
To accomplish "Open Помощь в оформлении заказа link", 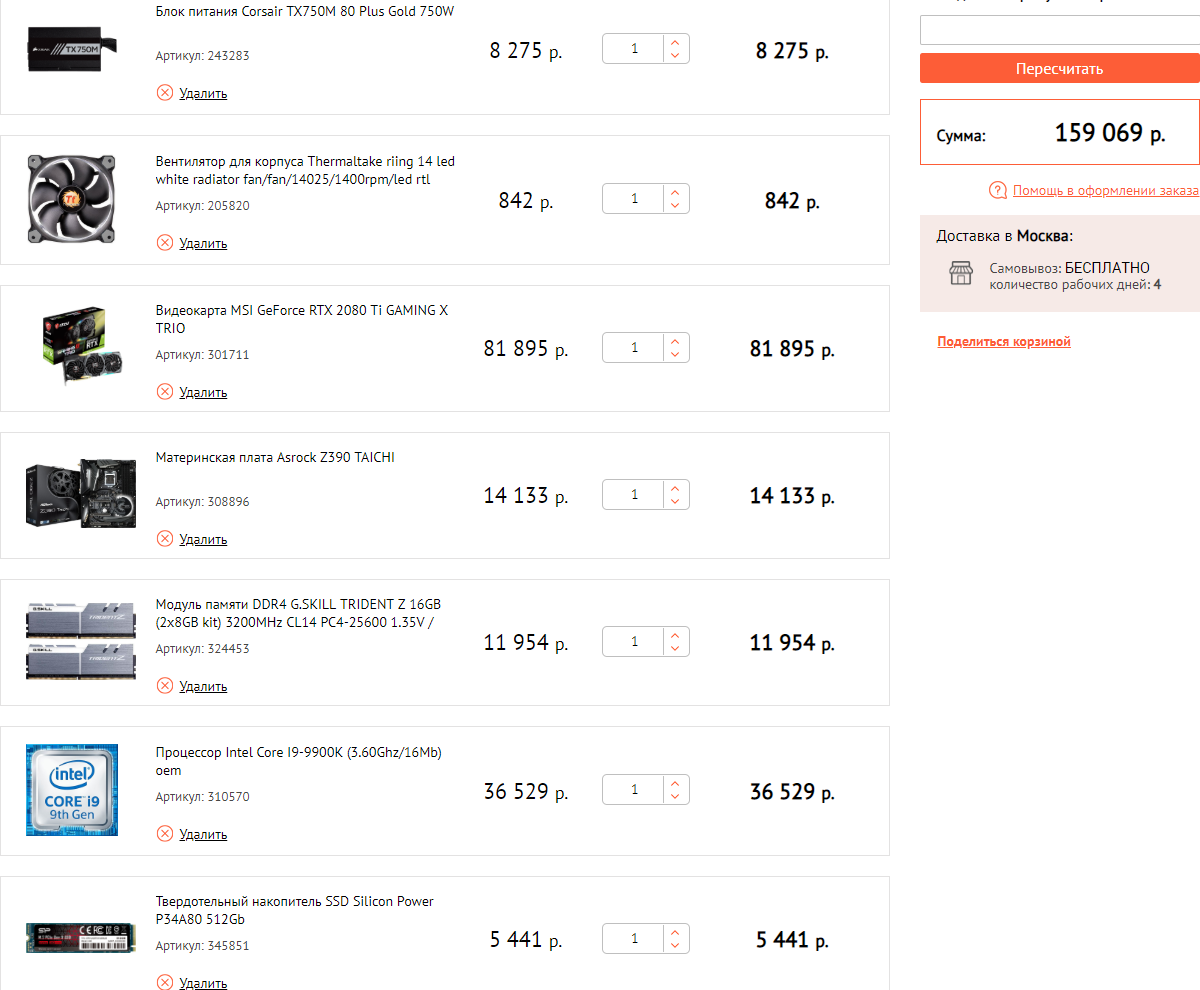I will click(1105, 190).
